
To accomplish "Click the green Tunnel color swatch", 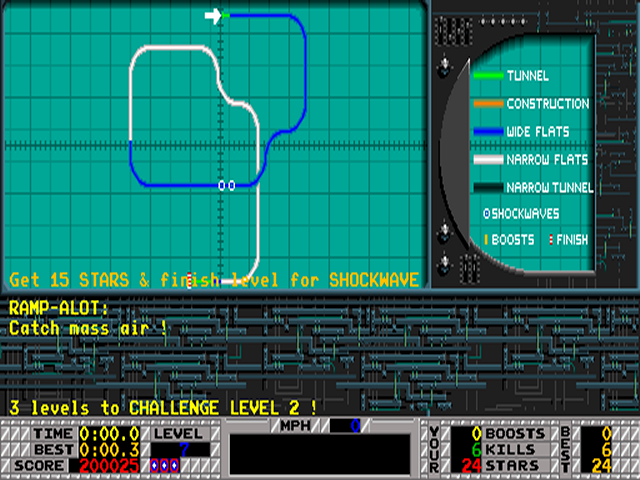I will click(489, 76).
